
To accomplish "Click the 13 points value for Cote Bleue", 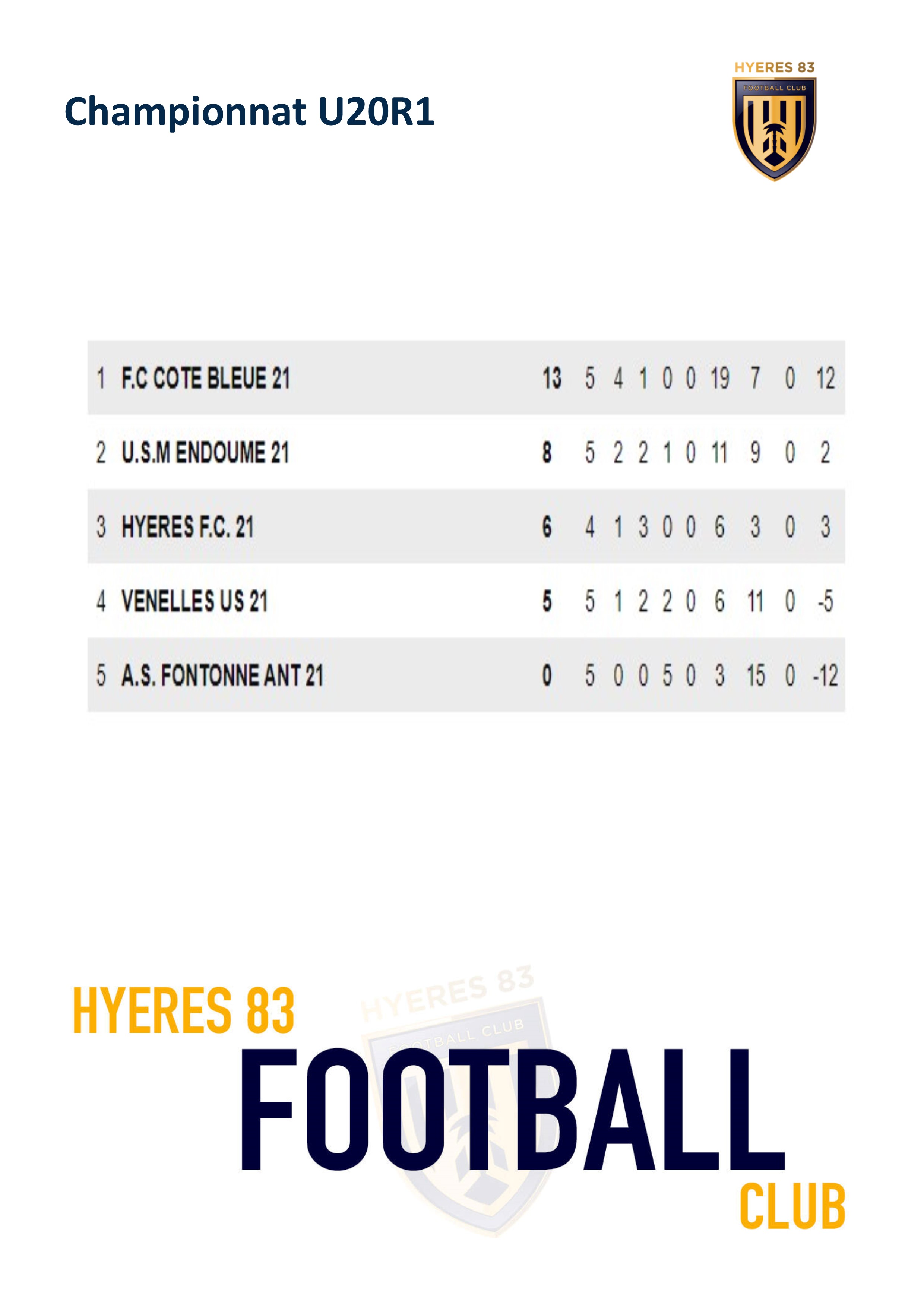I will pyautogui.click(x=552, y=378).
